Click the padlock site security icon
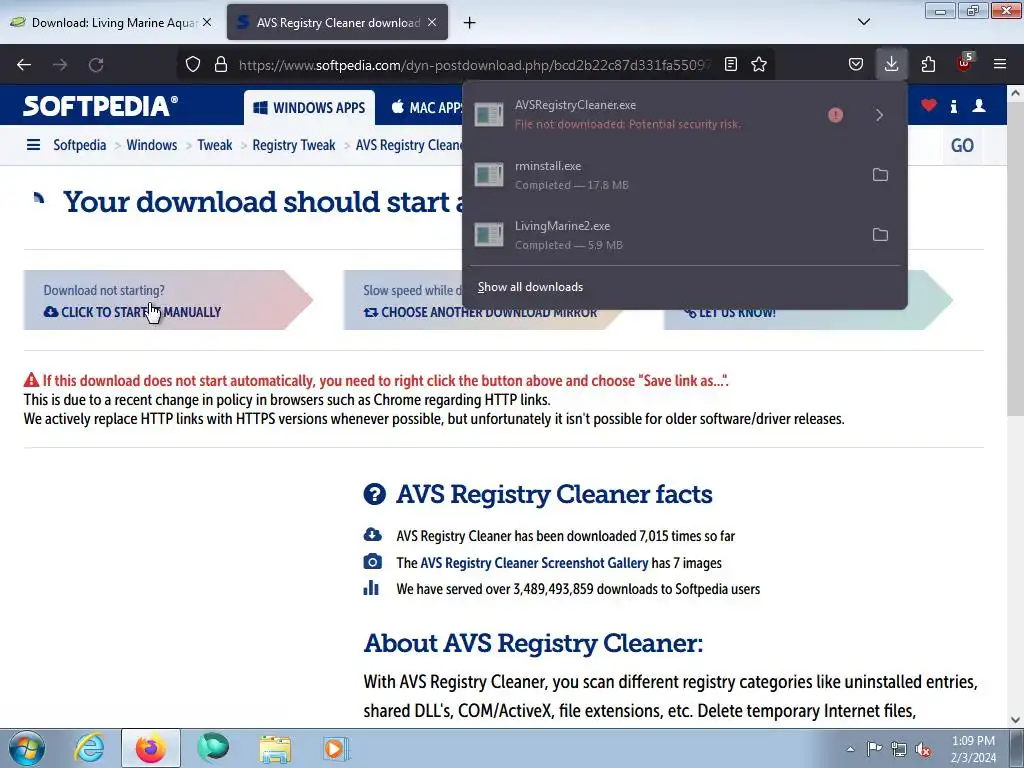Viewport: 1024px width, 768px height. pyautogui.click(x=221, y=64)
